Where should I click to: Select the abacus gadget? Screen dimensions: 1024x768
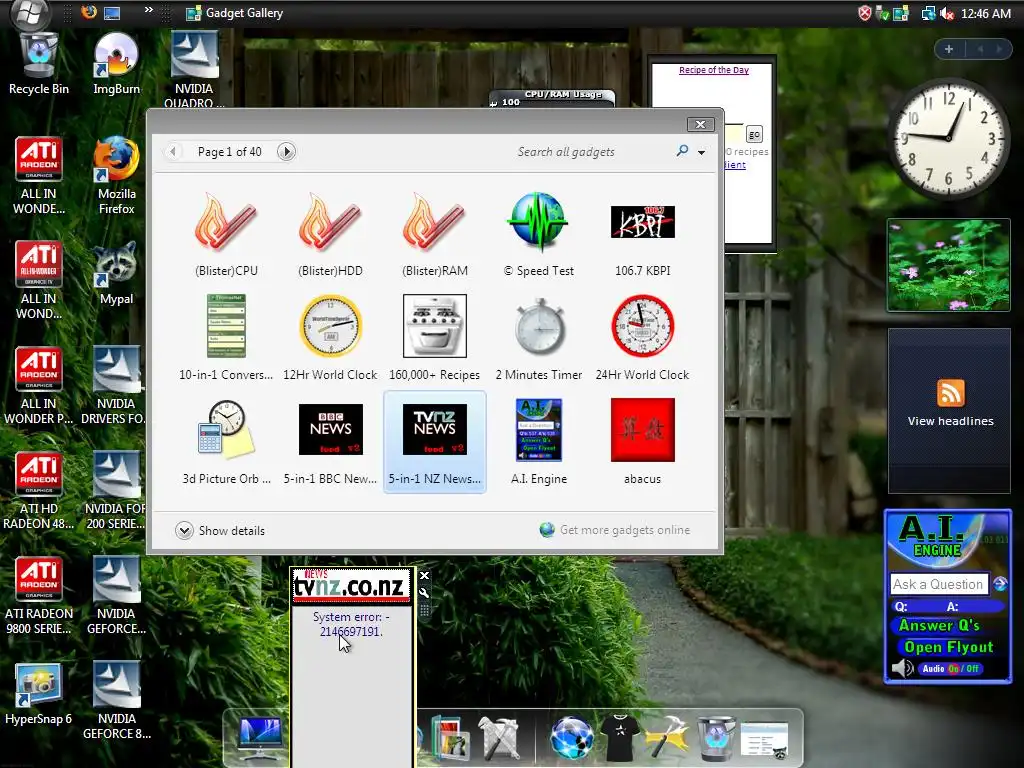coord(643,443)
